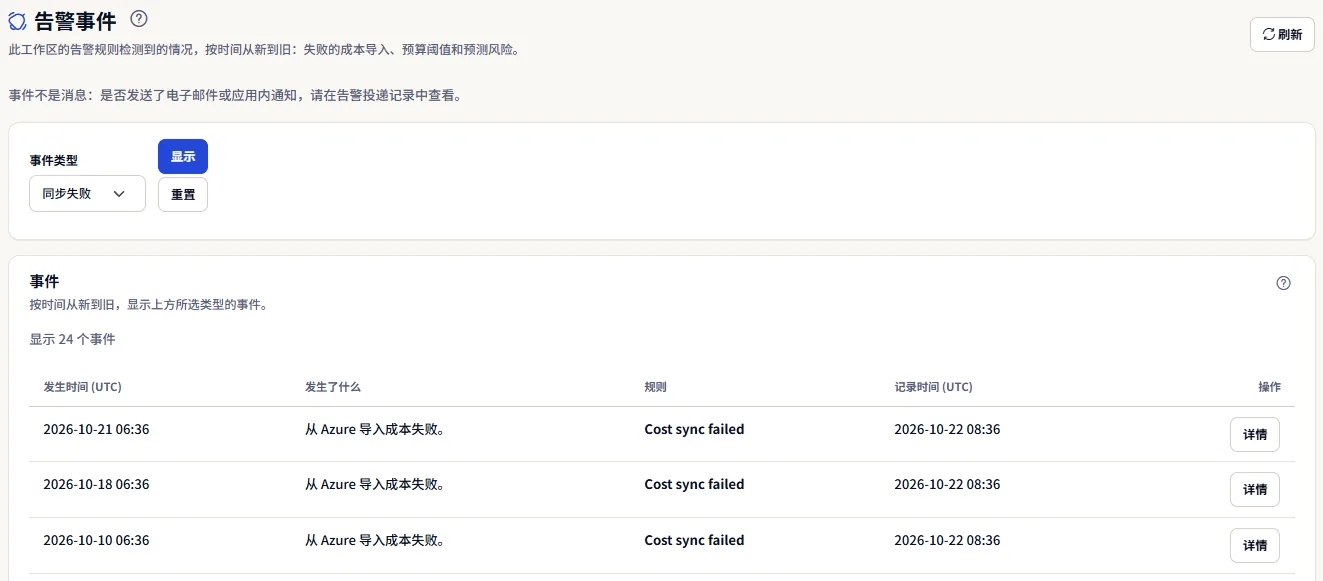
Task: Click the 重置 reset button
Action: (x=183, y=195)
